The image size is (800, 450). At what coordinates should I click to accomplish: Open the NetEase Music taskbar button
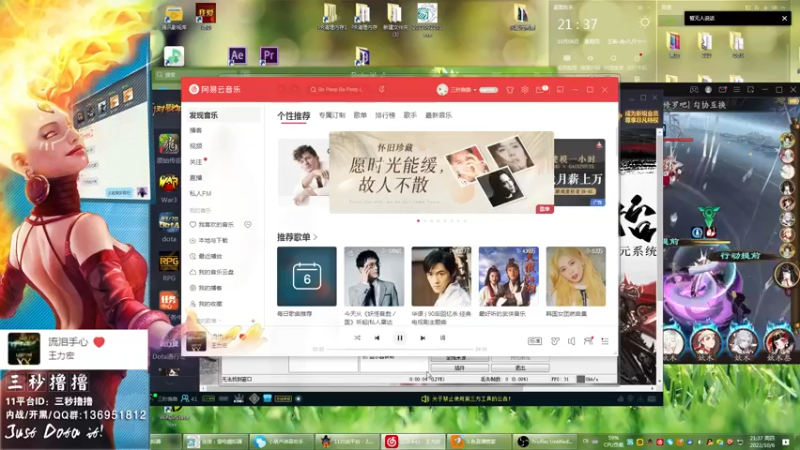[x=413, y=441]
